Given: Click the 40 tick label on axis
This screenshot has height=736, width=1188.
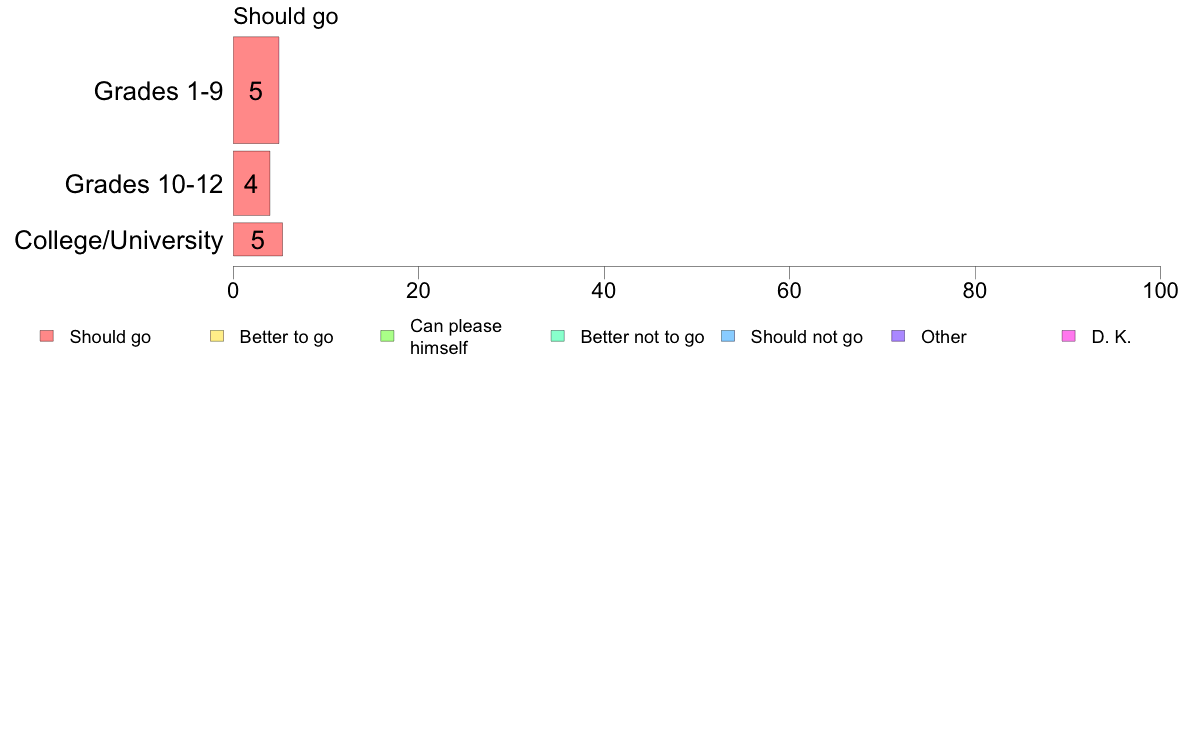Looking at the screenshot, I should click(x=604, y=291).
